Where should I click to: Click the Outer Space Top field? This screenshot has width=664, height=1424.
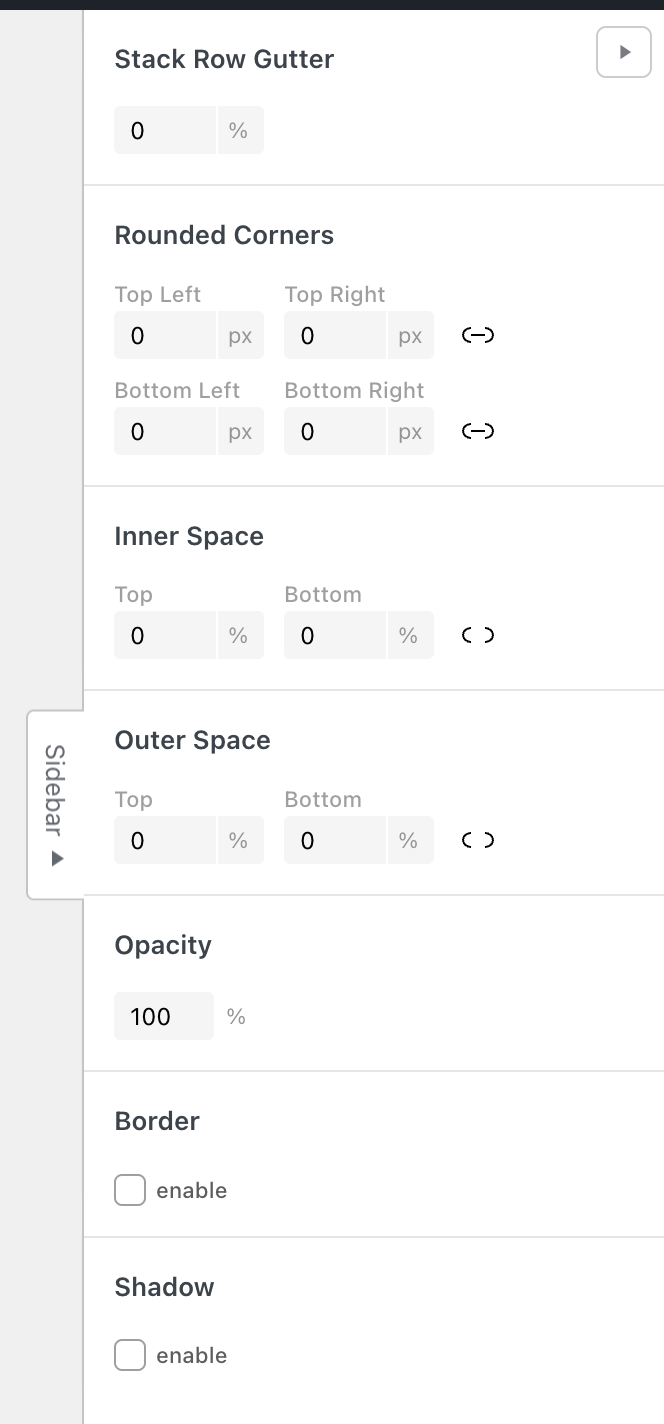click(165, 841)
